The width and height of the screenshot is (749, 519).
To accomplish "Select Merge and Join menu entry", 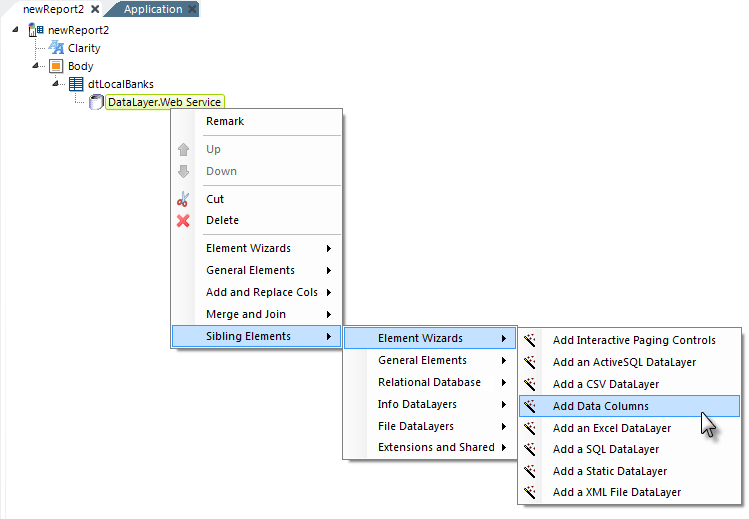I will point(257,314).
